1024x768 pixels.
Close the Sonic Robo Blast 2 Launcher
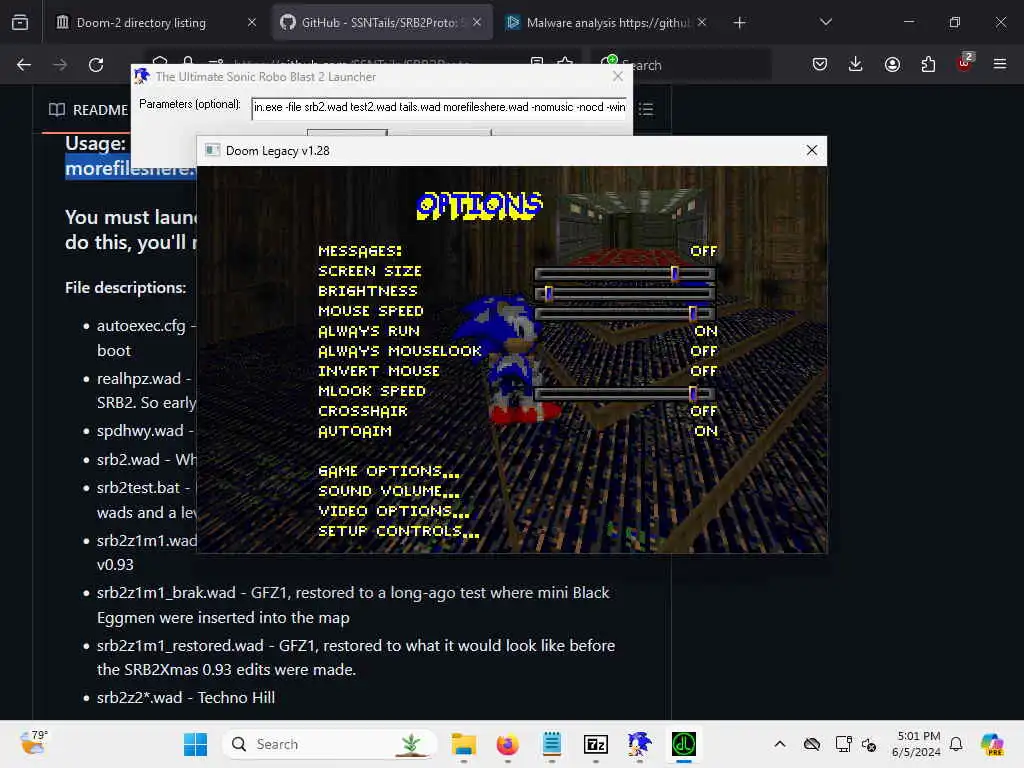coord(618,76)
